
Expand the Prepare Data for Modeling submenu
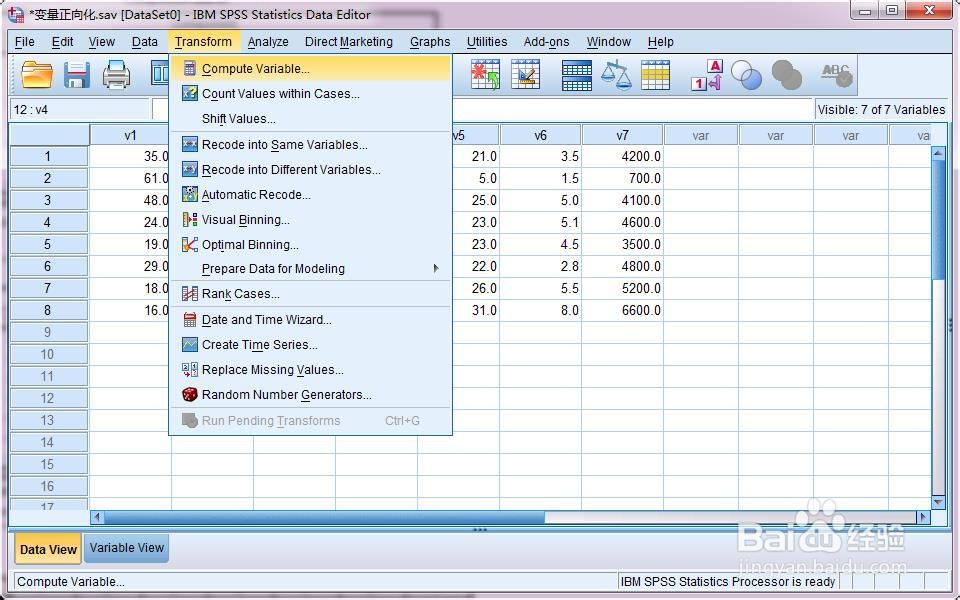[x=310, y=269]
